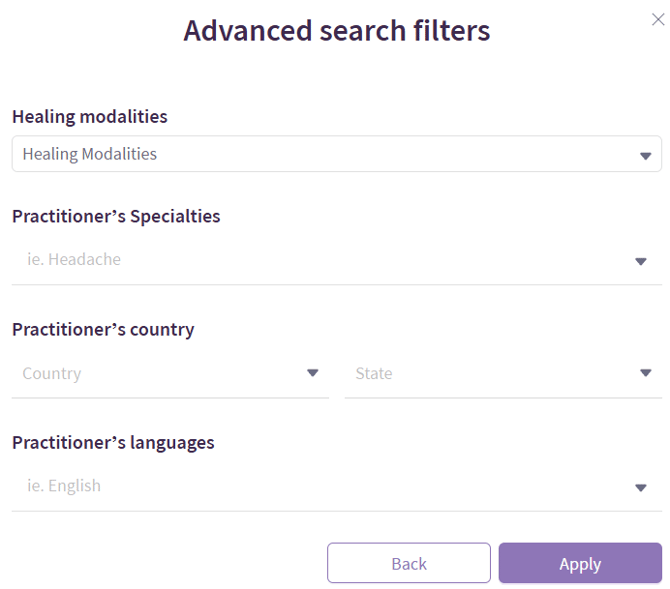Click the Country field's caret icon
Image resolution: width=670 pixels, height=589 pixels.
click(312, 373)
